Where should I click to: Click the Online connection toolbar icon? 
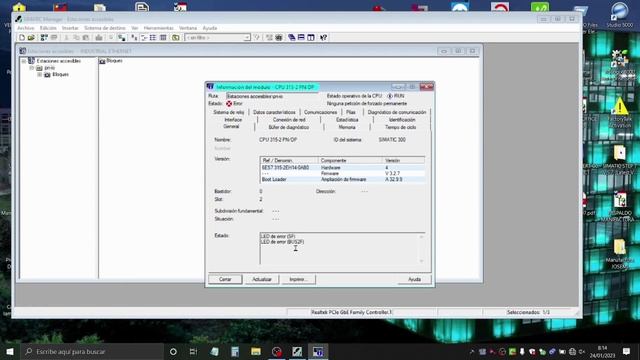click(121, 38)
